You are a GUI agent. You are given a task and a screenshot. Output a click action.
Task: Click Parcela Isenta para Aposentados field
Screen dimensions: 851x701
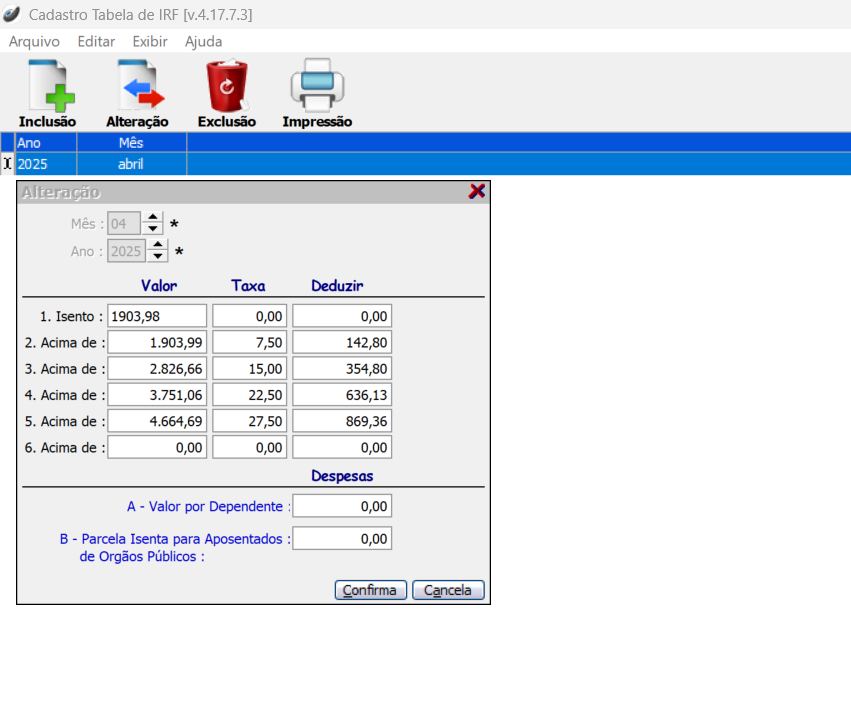click(x=342, y=539)
